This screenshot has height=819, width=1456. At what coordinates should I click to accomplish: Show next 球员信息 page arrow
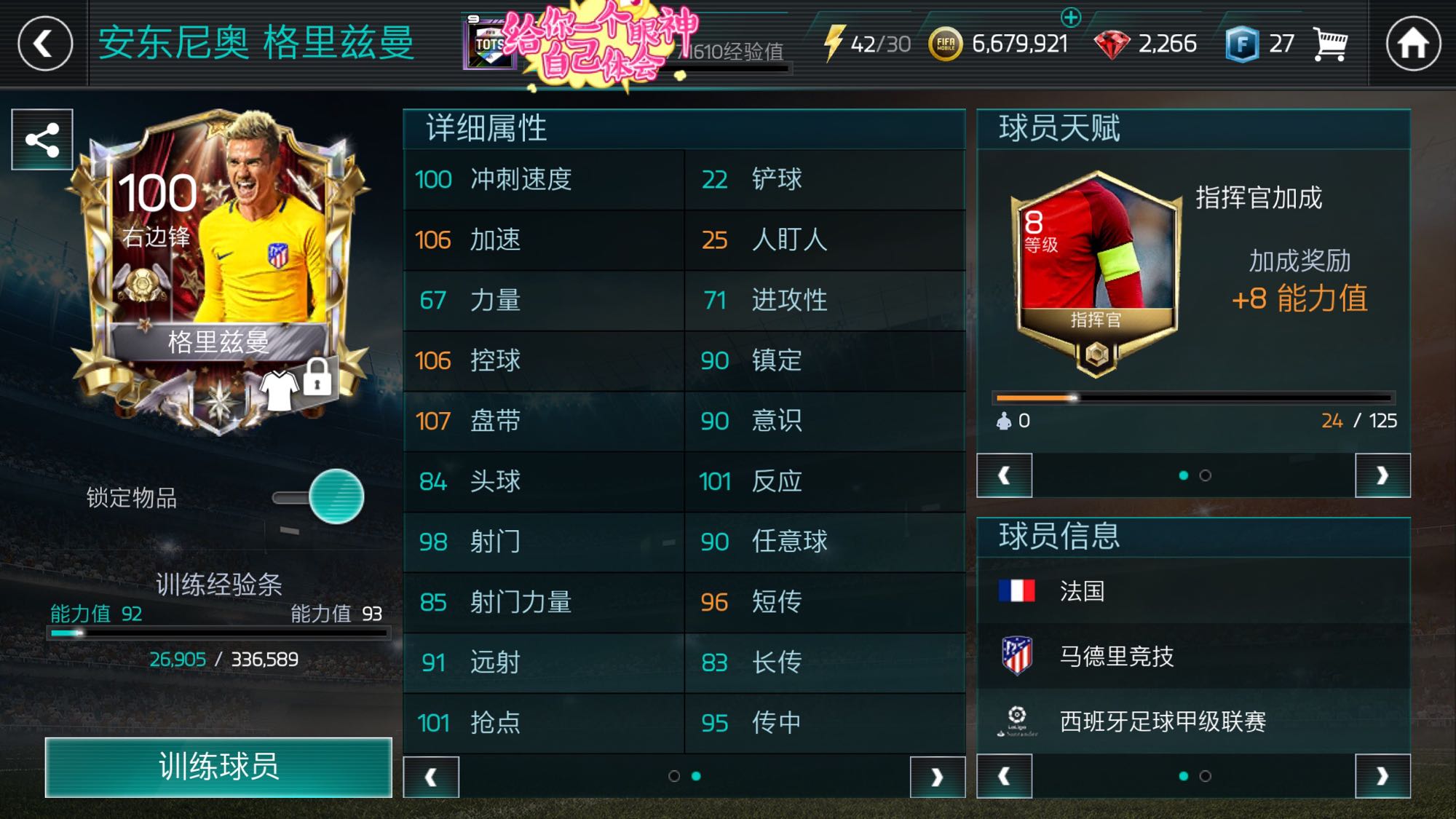tap(1382, 777)
